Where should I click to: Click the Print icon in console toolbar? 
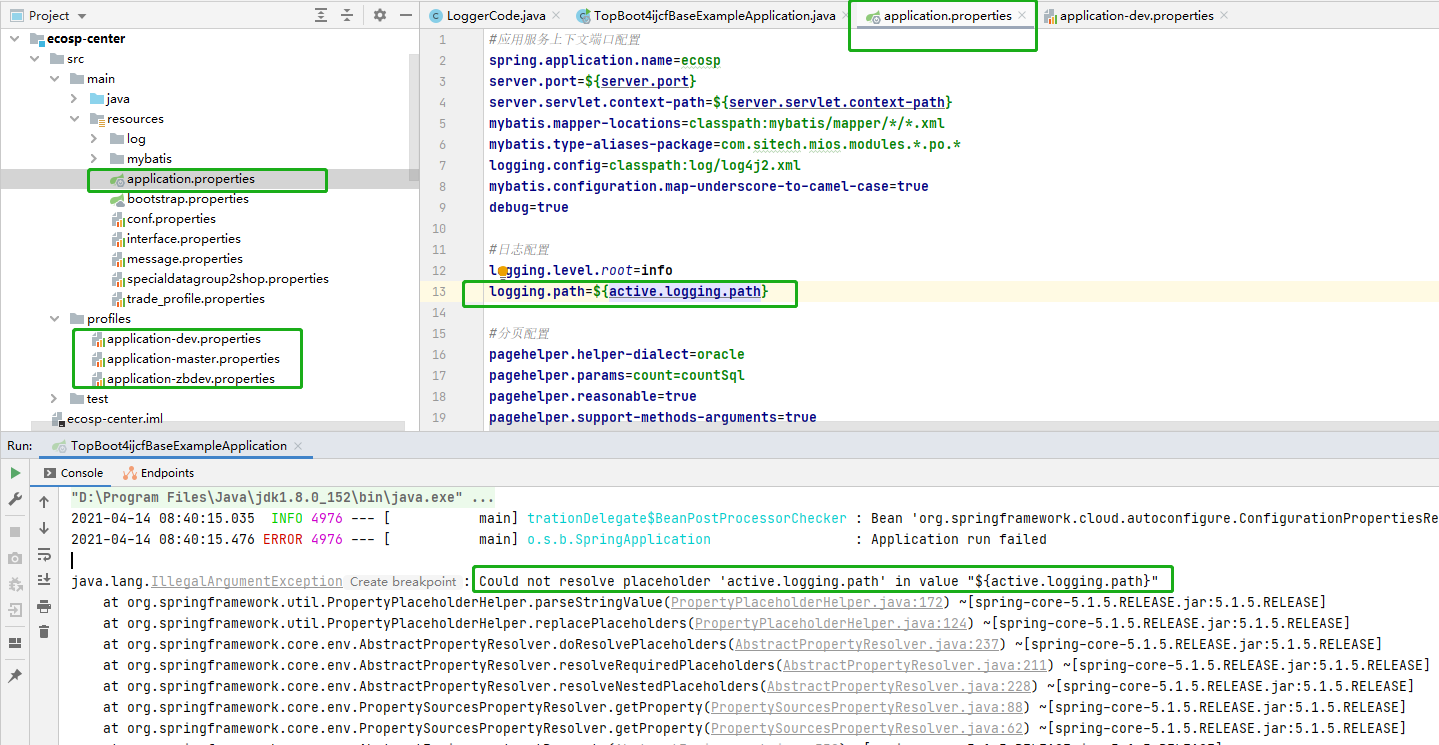[x=44, y=606]
